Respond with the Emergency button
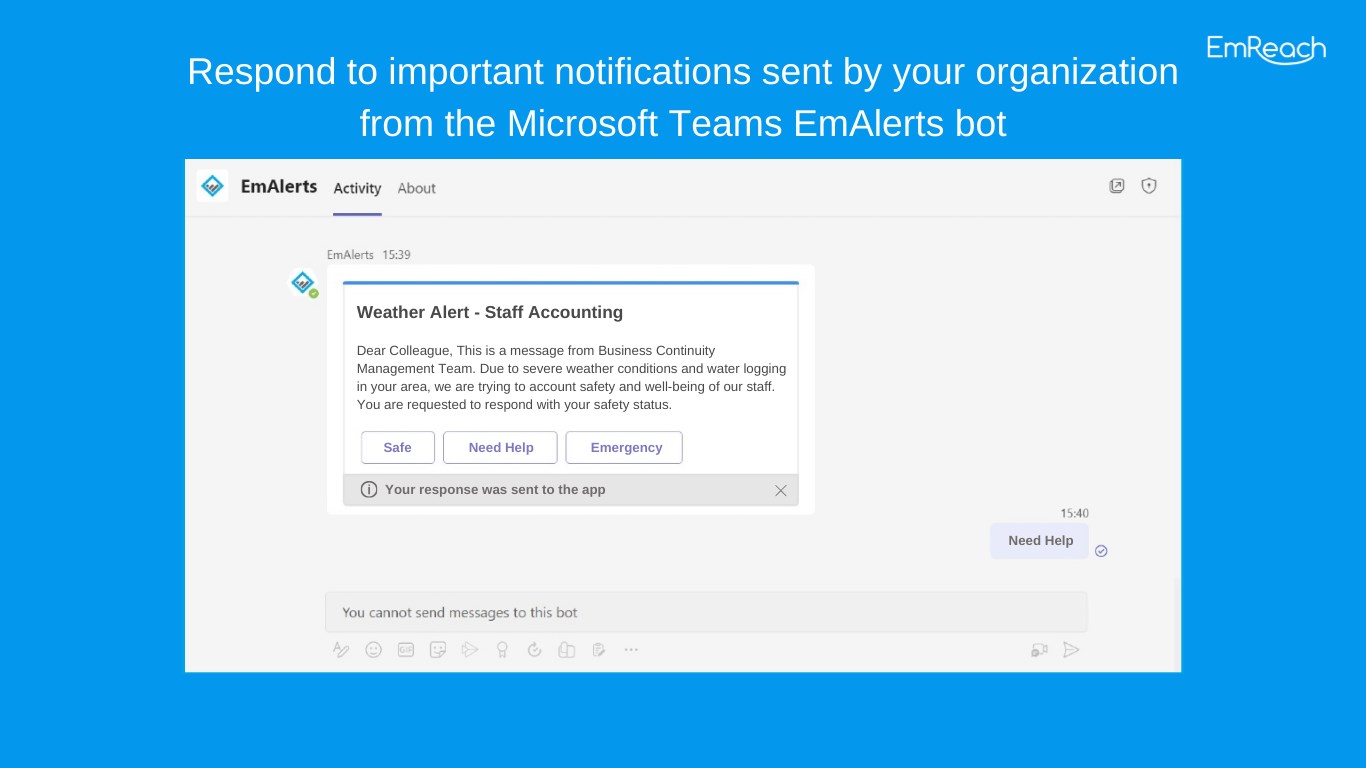The image size is (1366, 768). [x=624, y=448]
